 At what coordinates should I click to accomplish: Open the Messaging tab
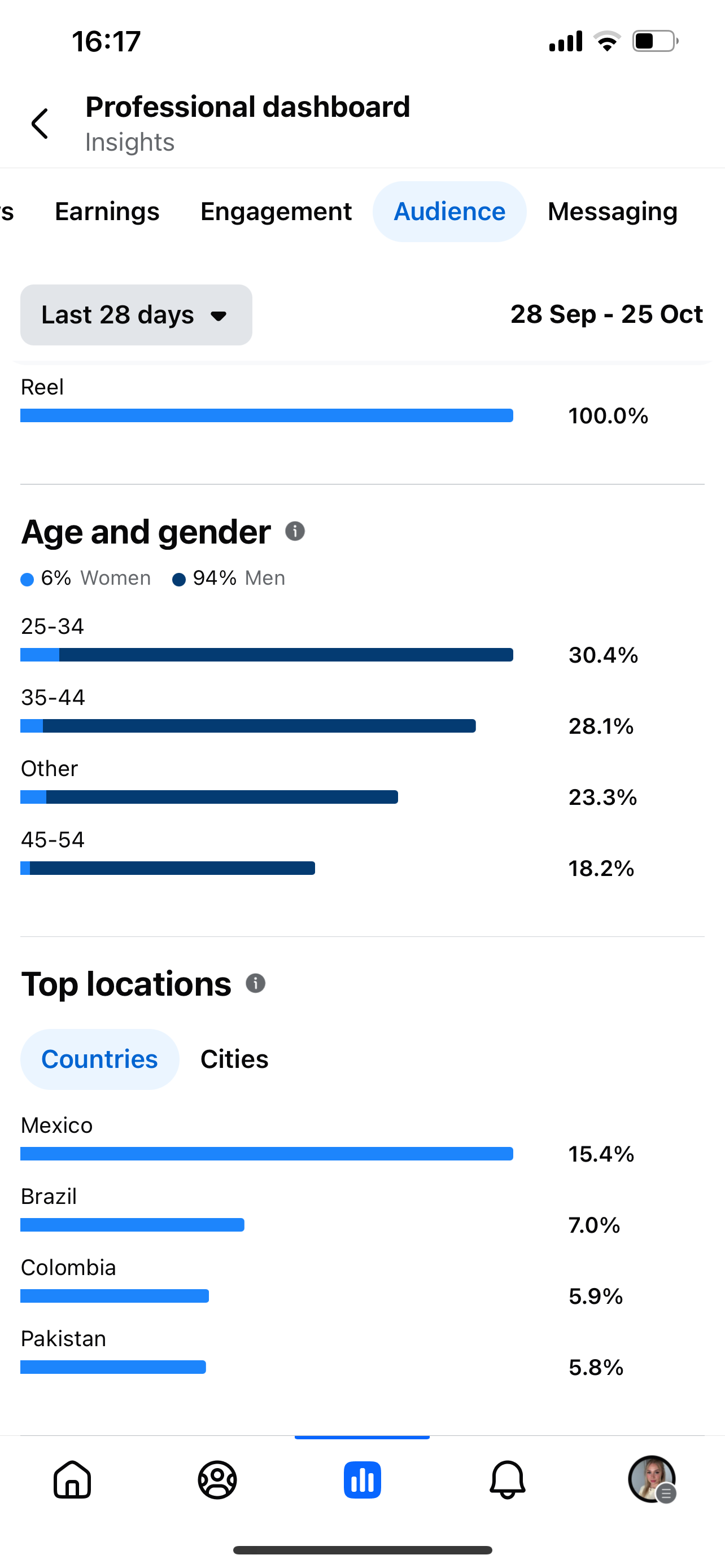[613, 212]
